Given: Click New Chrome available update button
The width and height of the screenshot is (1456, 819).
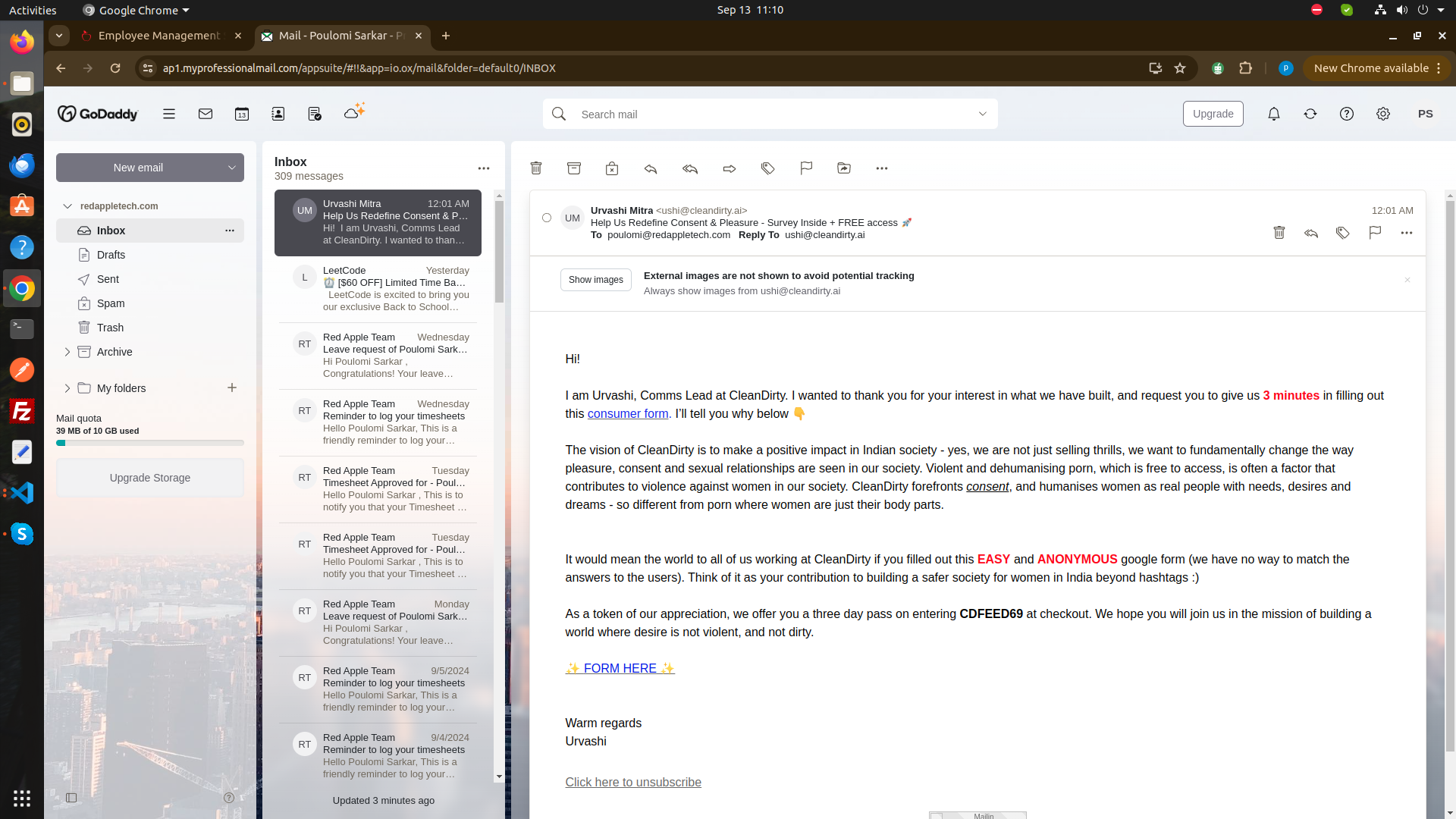Looking at the screenshot, I should pyautogui.click(x=1376, y=68).
